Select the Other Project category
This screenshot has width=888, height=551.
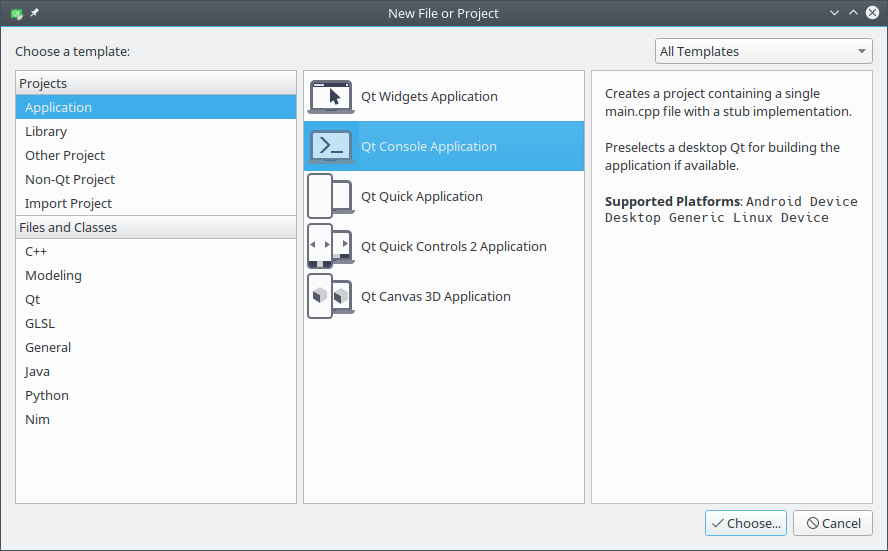coord(156,155)
